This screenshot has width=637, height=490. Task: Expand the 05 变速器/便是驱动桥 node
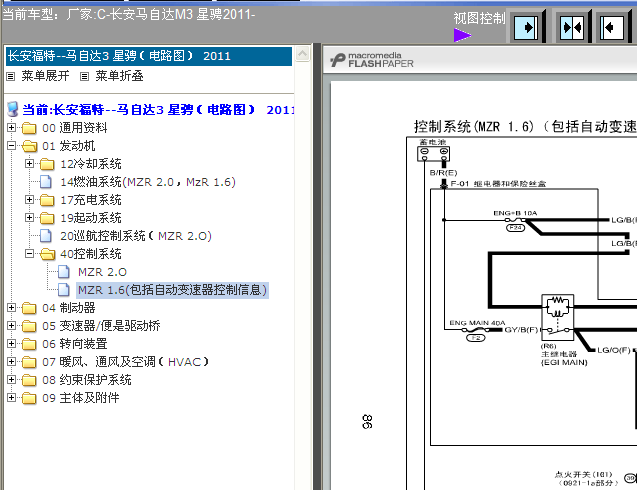(x=11, y=325)
